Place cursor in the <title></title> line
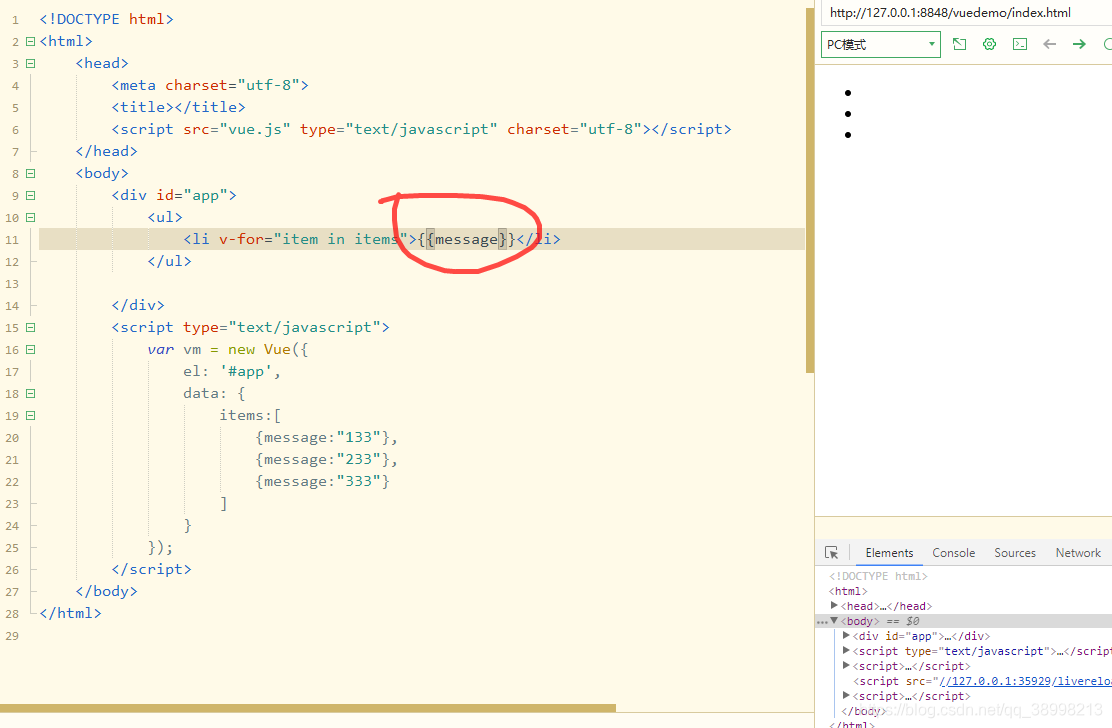1112x728 pixels. [178, 107]
